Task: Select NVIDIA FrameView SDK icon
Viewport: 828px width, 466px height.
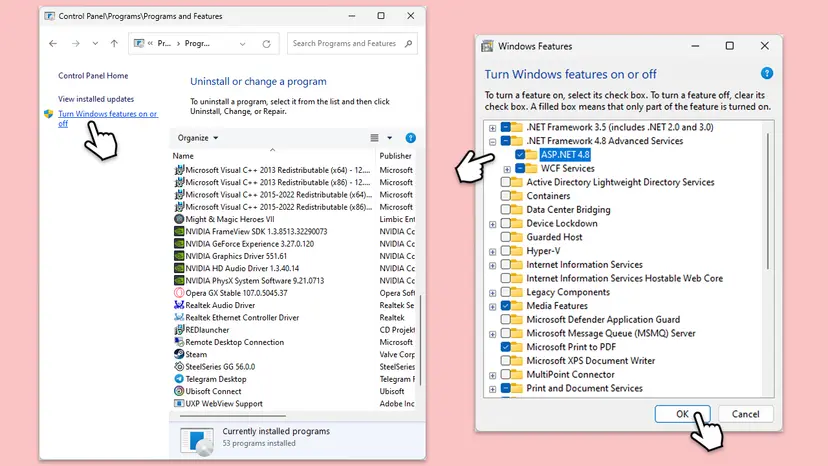Action: pos(179,231)
